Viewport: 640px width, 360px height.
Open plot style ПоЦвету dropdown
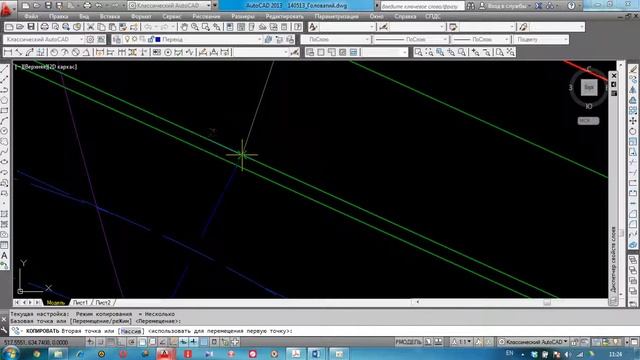pyautogui.click(x=541, y=40)
